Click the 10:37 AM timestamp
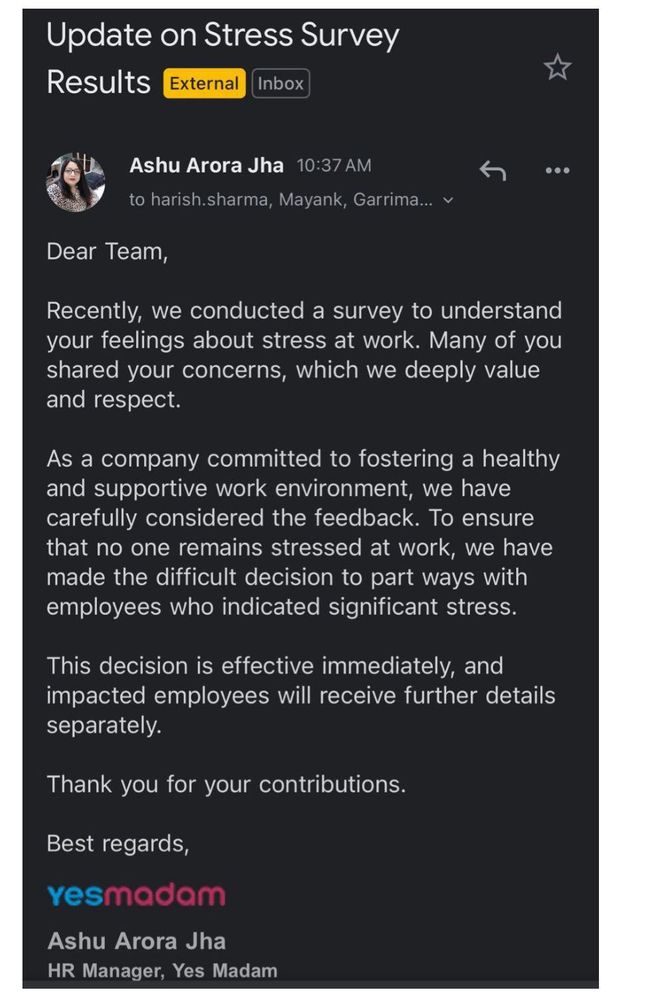The height and width of the screenshot is (1000, 656). [335, 165]
